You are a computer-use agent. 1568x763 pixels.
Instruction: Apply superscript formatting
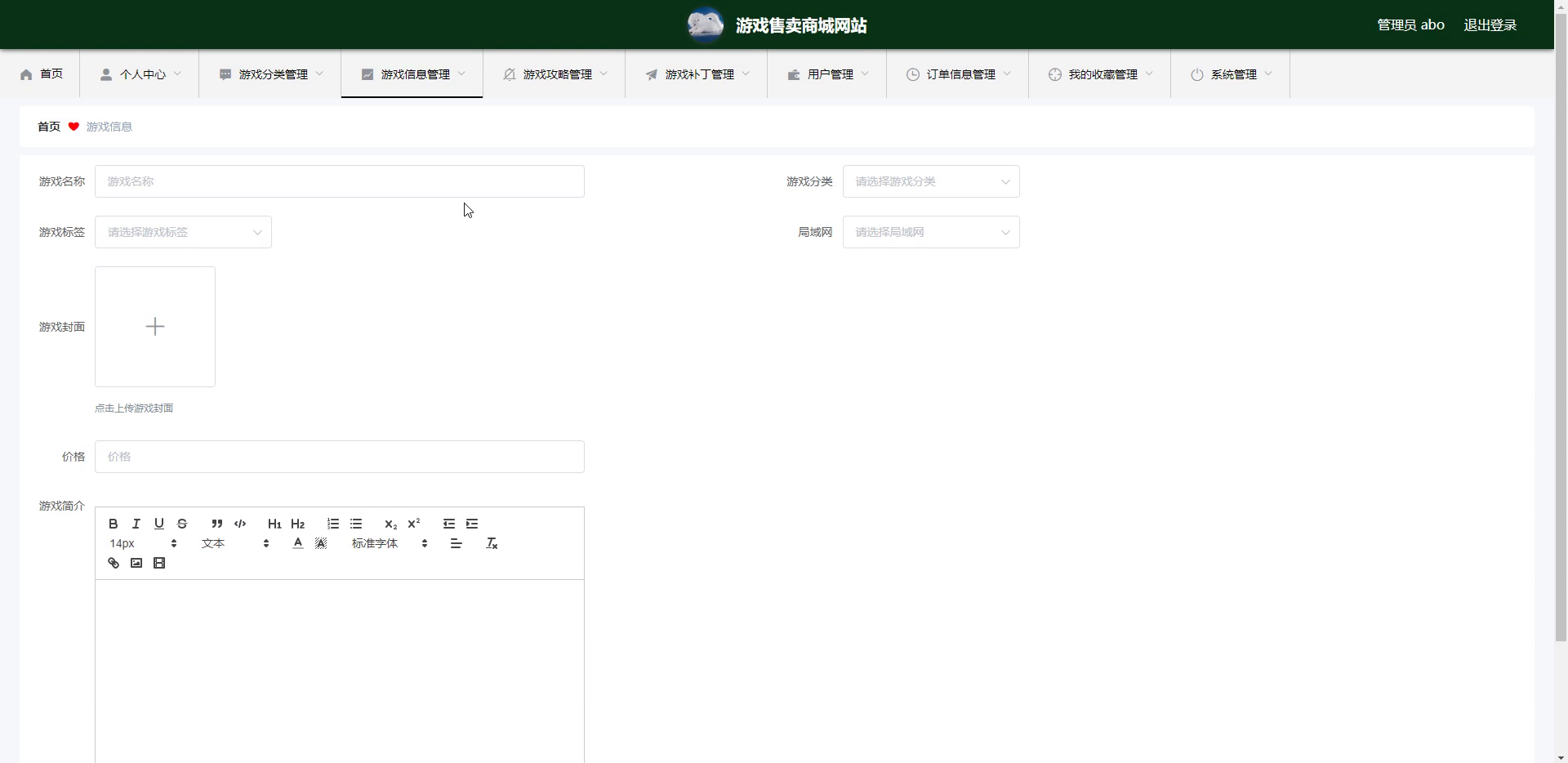414,524
